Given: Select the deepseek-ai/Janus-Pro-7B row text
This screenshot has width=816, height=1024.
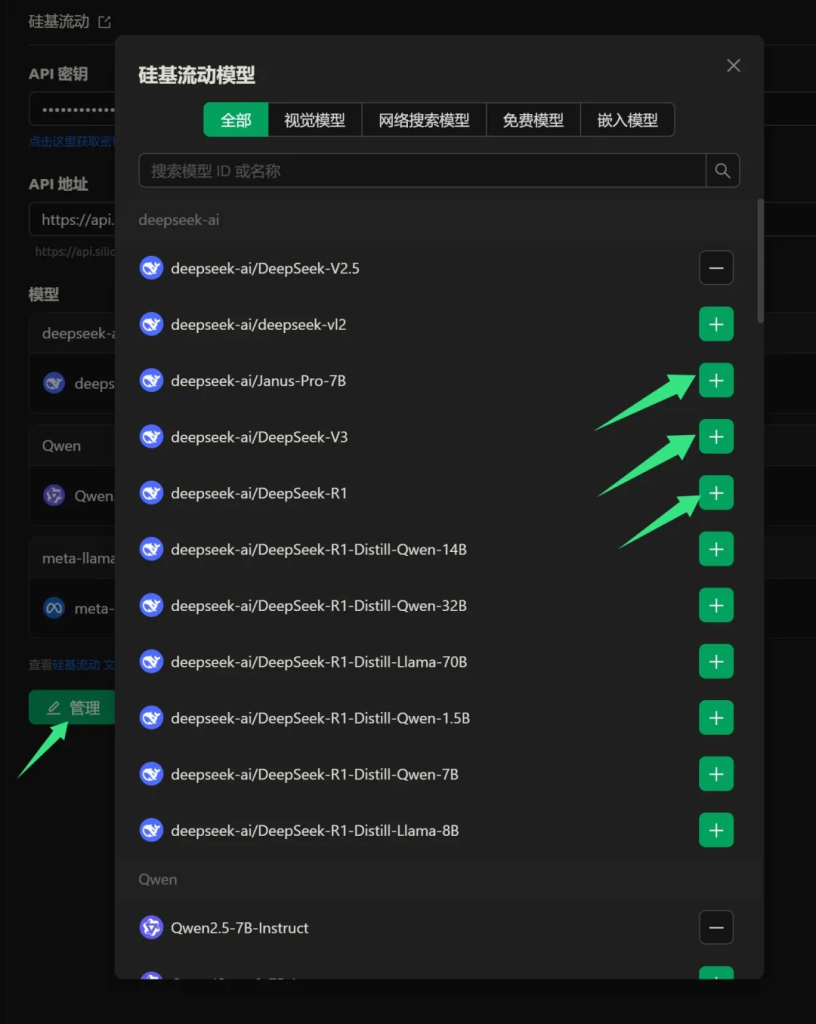Looking at the screenshot, I should (x=259, y=381).
